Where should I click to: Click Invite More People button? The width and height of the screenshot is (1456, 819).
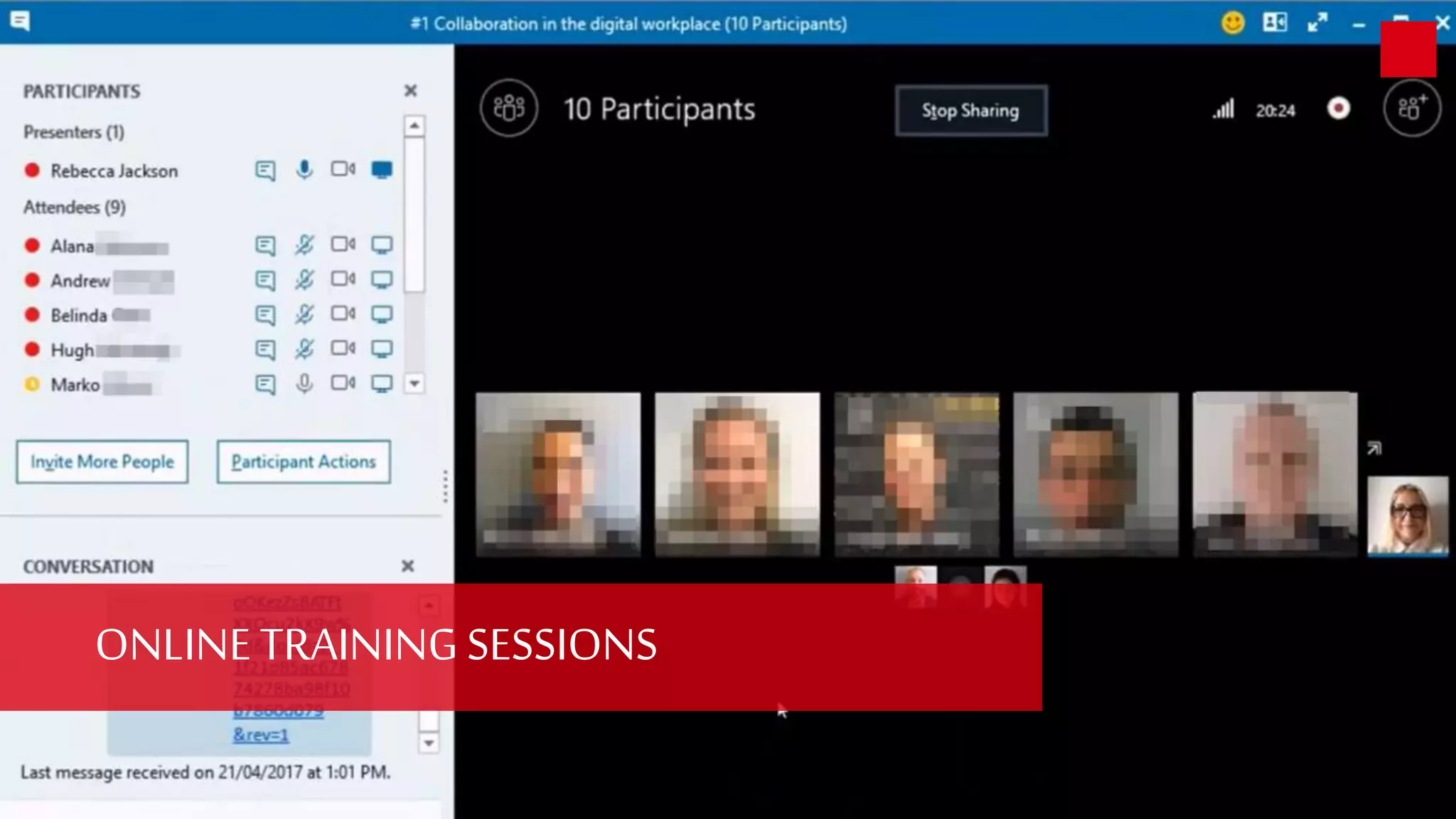(x=102, y=461)
